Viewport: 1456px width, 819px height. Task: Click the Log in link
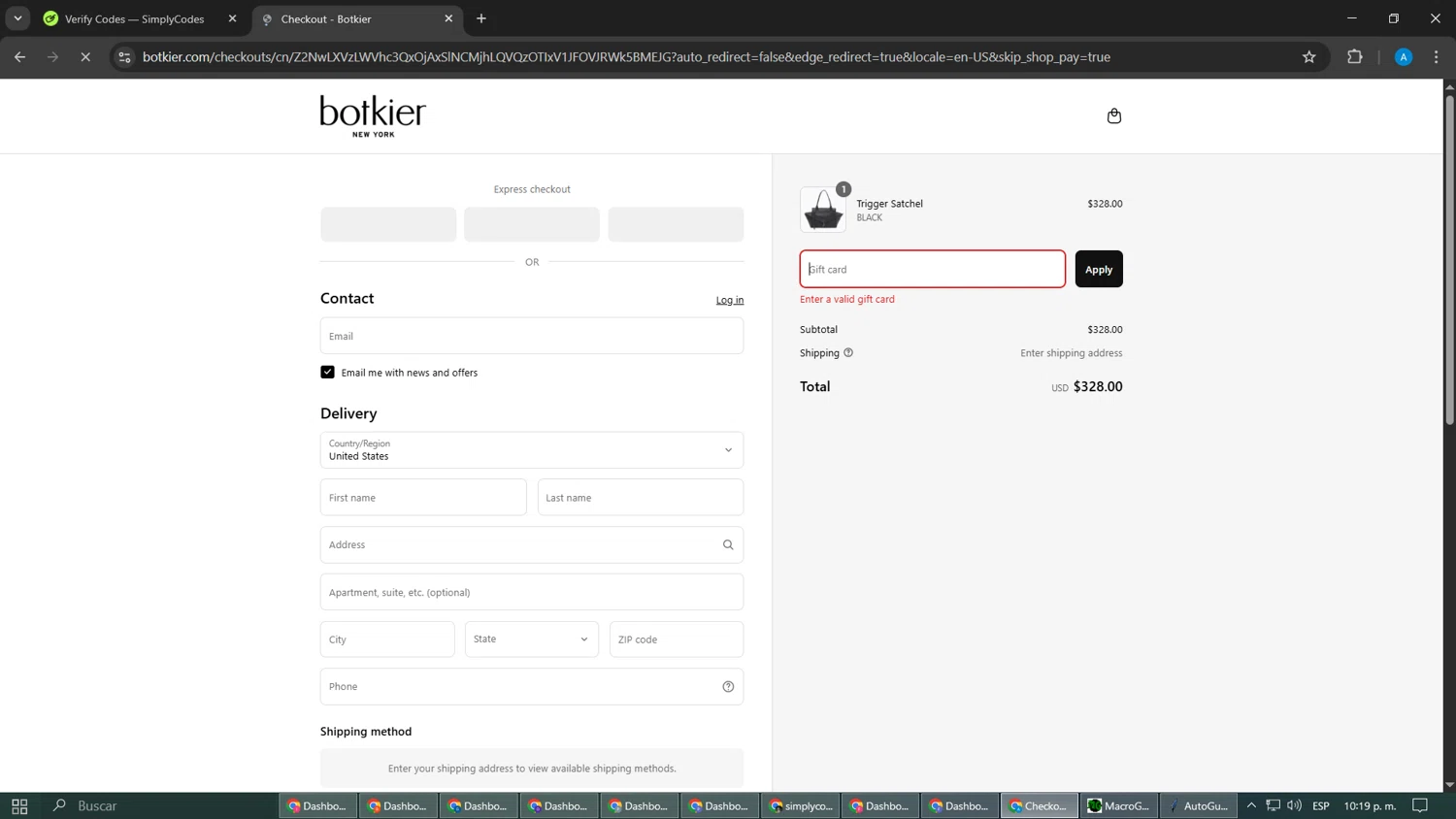coord(730,300)
